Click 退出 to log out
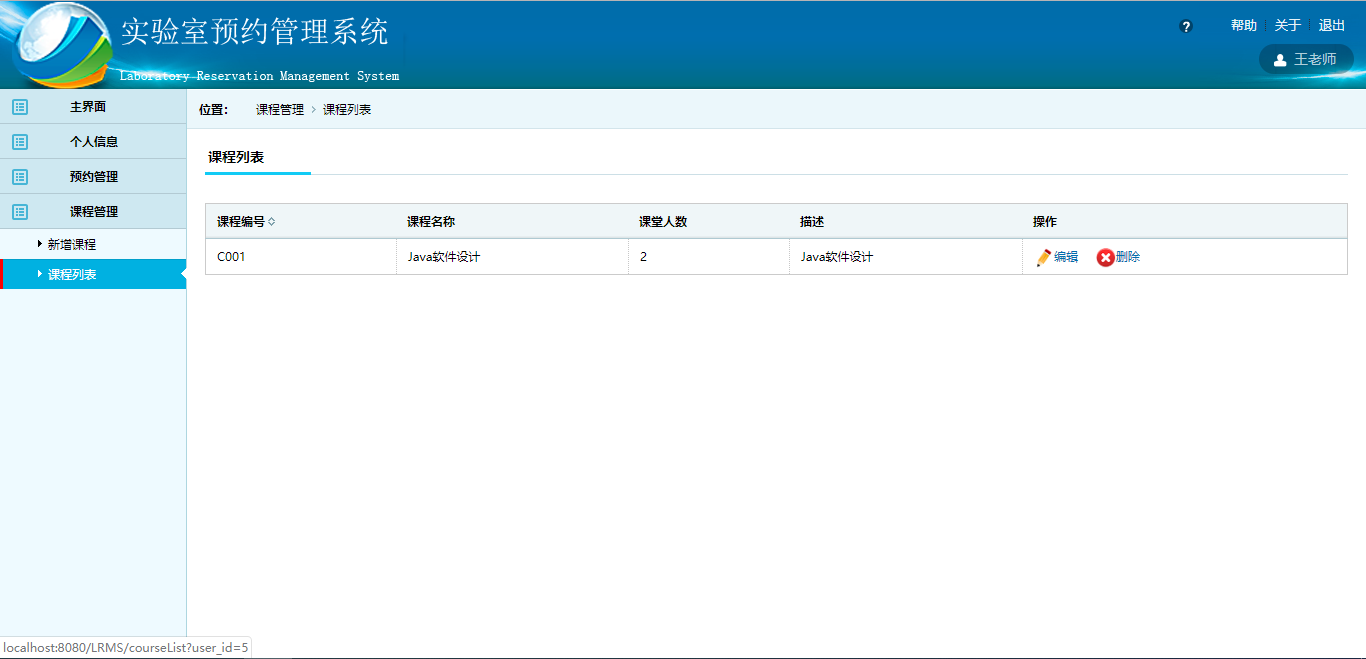 1332,26
